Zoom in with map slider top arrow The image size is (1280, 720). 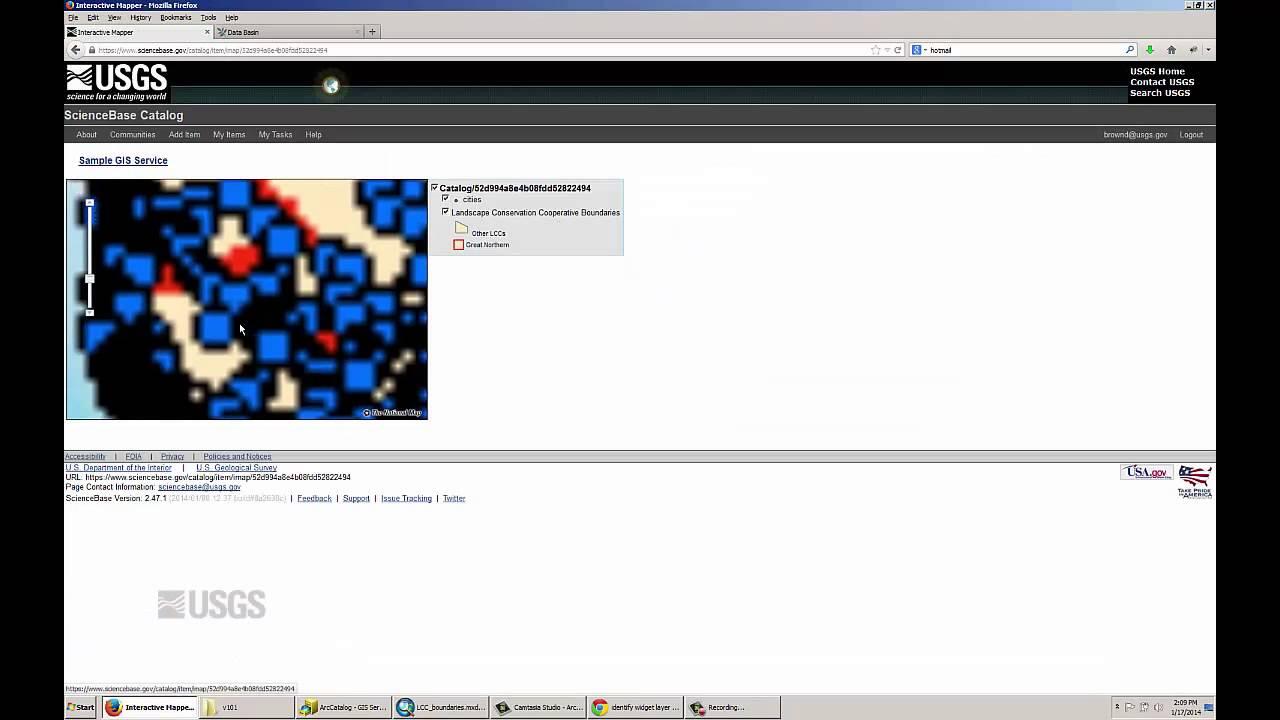(x=90, y=203)
